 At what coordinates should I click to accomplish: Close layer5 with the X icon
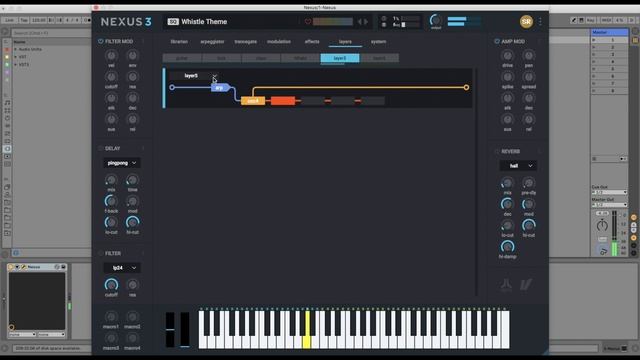215,76
